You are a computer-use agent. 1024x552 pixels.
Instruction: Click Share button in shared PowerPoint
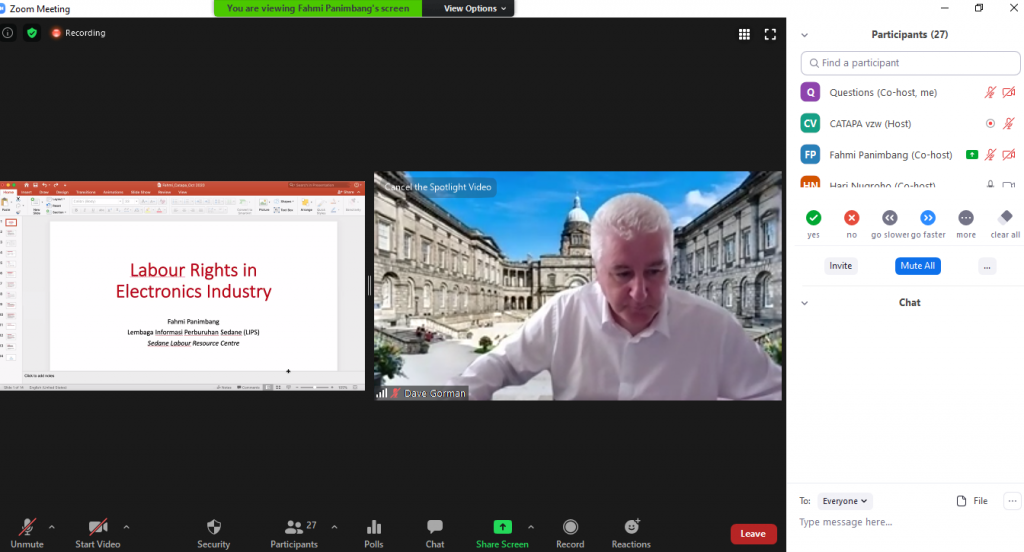click(346, 192)
